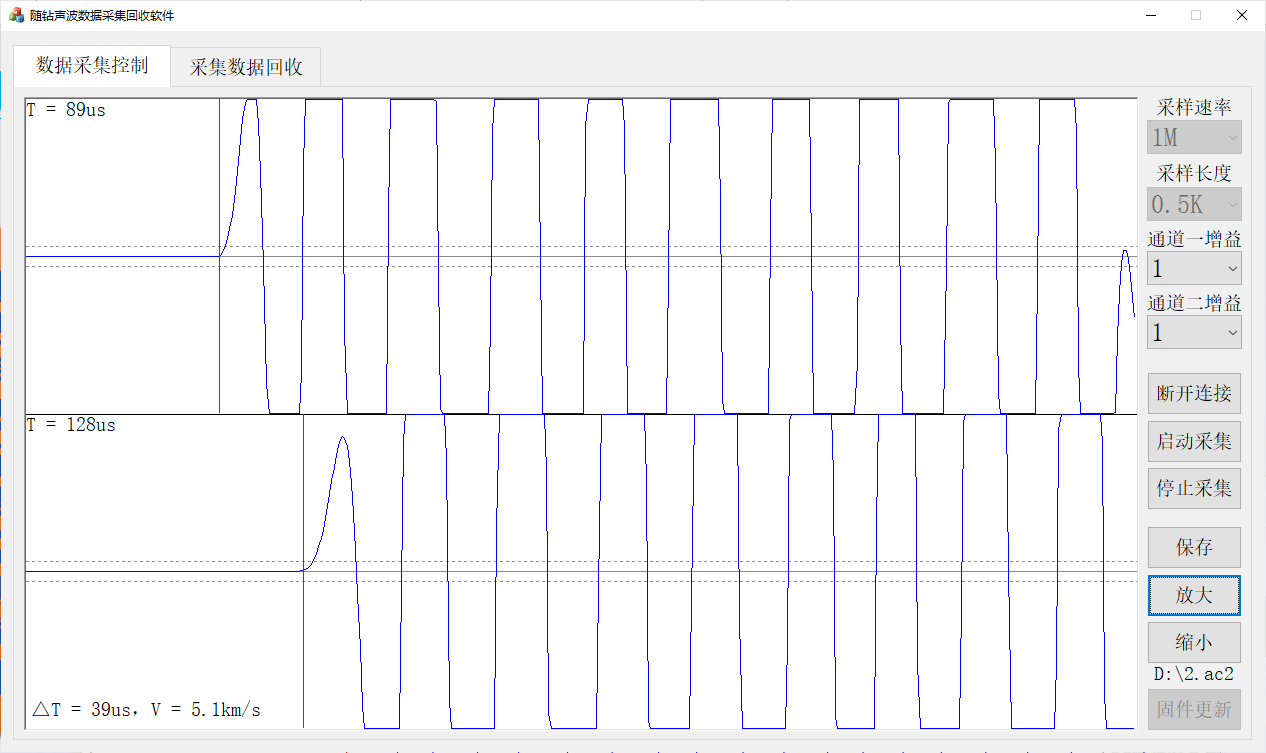Viewport: 1266px width, 753px height.
Task: Expand the 通道二增益 gain dropdown
Action: pyautogui.click(x=1194, y=333)
